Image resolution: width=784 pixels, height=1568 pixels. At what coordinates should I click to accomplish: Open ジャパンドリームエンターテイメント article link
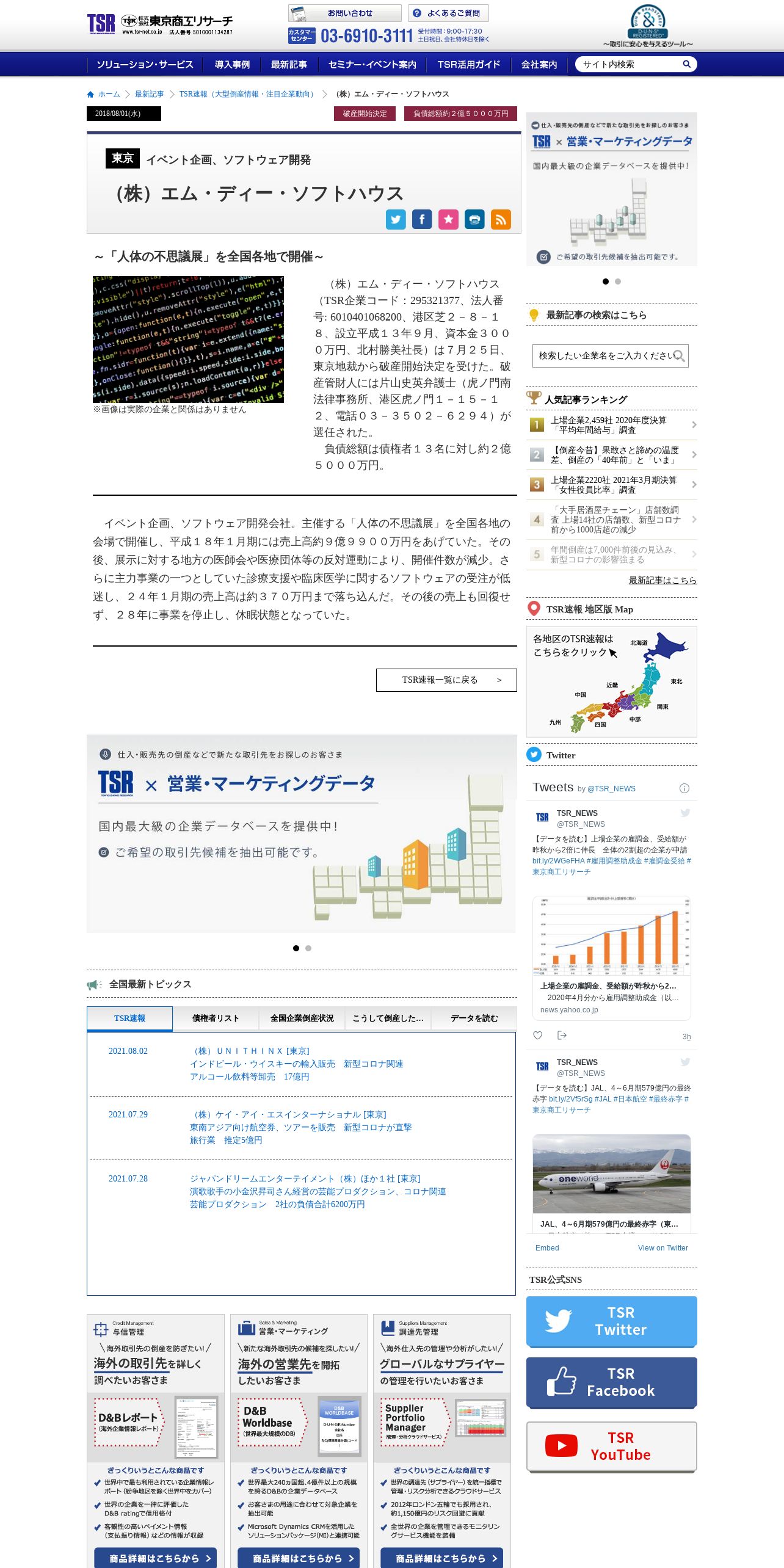coord(305,1178)
